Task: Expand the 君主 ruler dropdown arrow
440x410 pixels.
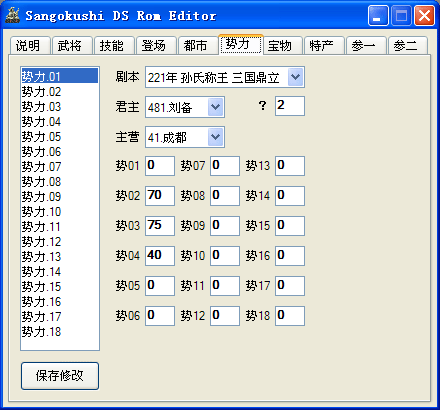Action: click(215, 107)
